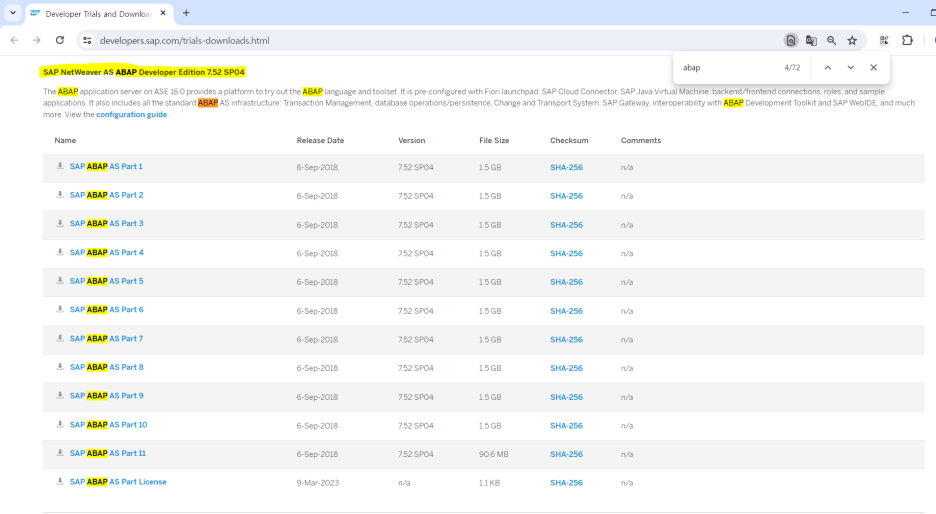Click download icon for ABAP AS Part 5
The image size is (936, 514).
[60, 281]
